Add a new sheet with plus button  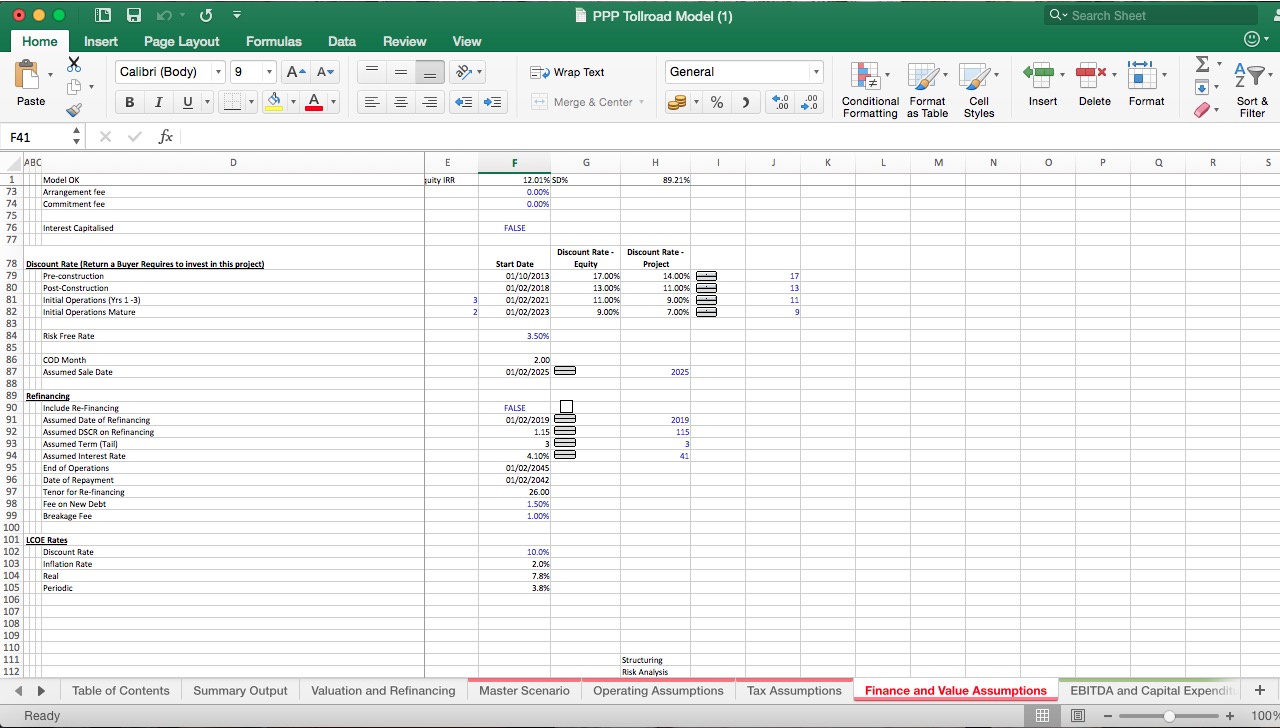[1259, 691]
